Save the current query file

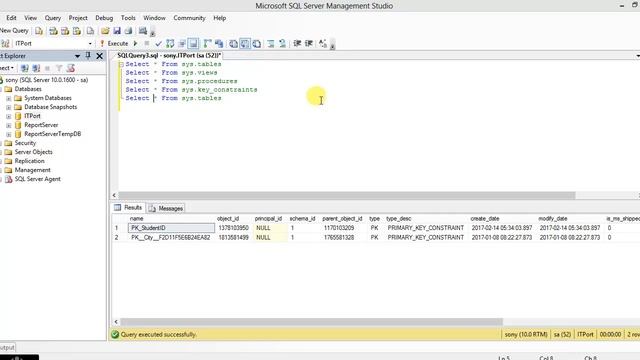[117, 31]
